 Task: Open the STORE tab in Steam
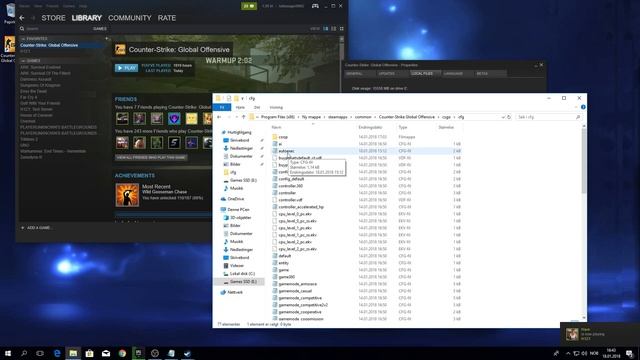pyautogui.click(x=53, y=18)
